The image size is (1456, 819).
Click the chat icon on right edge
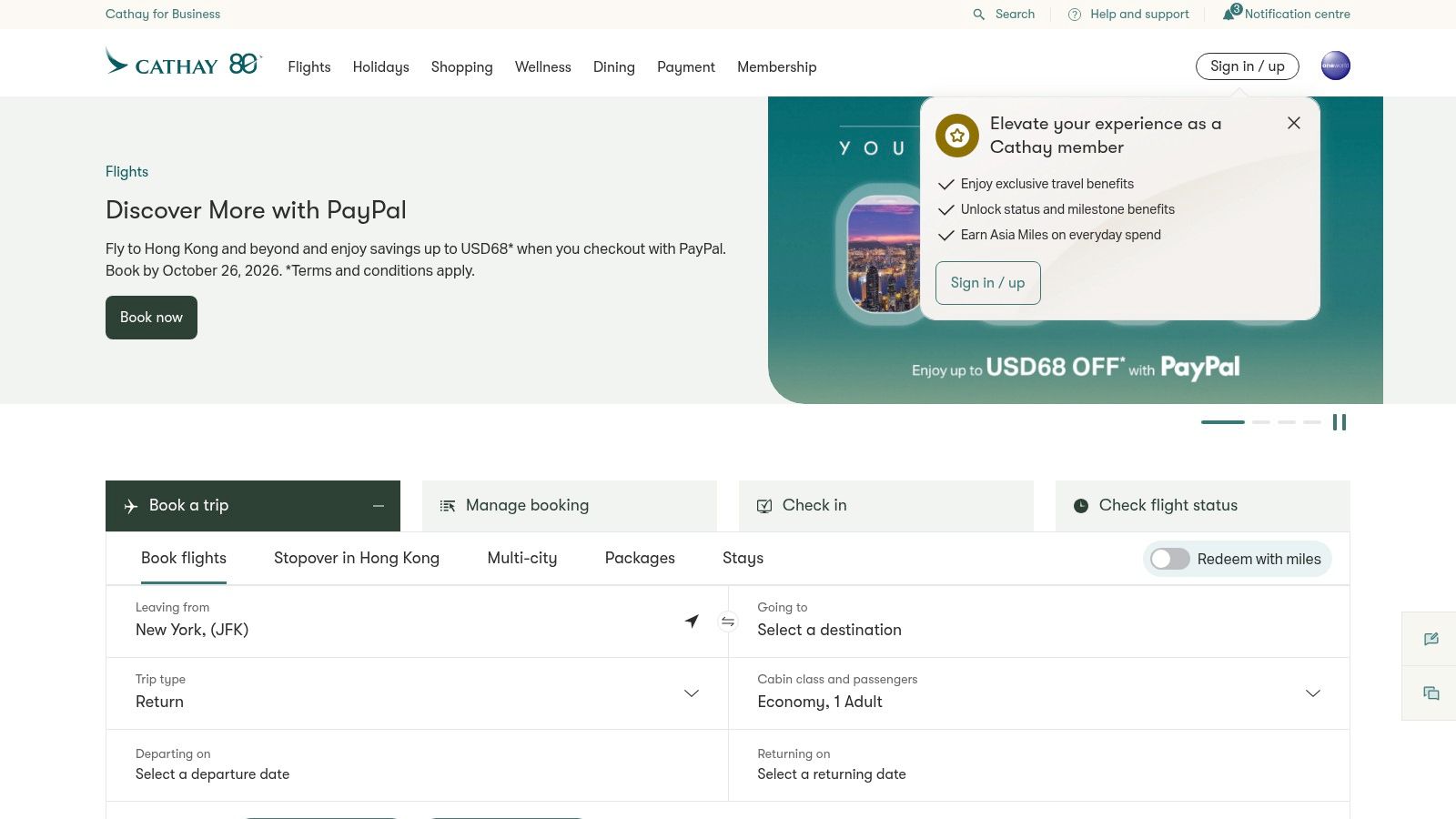(1431, 693)
